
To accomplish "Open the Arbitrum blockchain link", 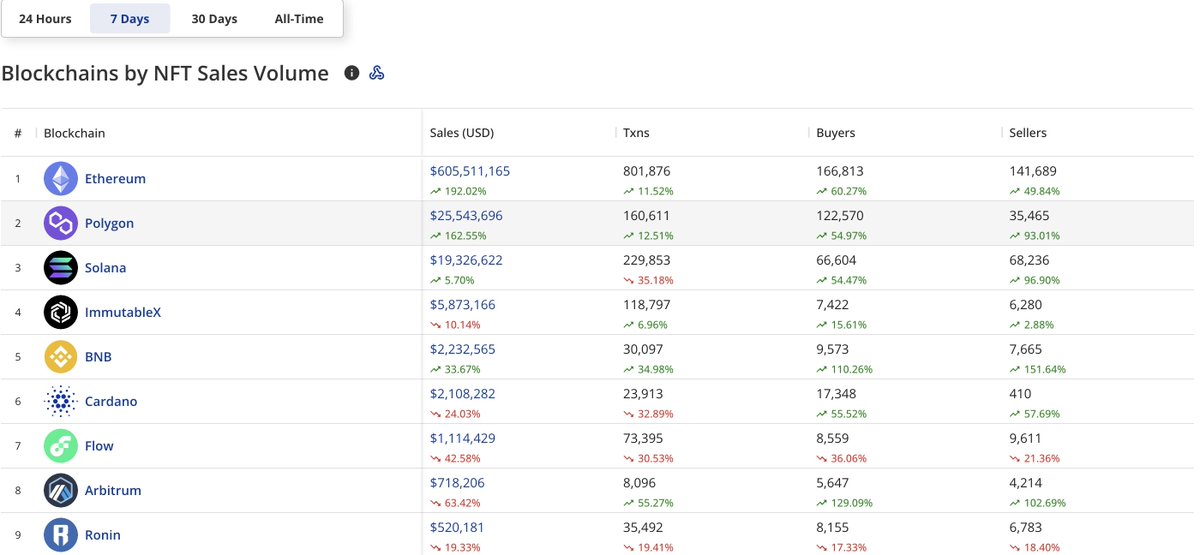I will click(113, 490).
